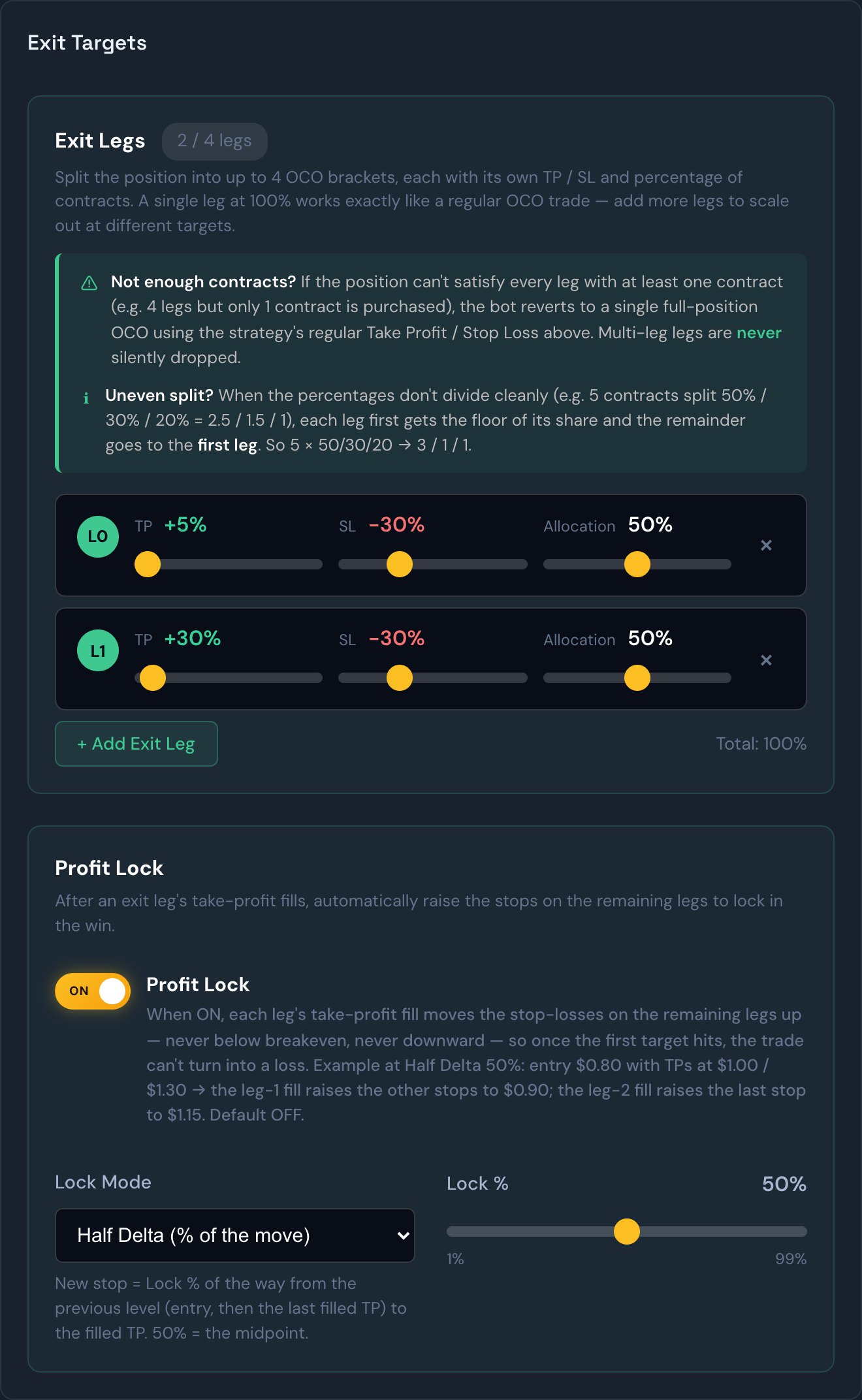Click the L0 take-profit slider handle
The width and height of the screenshot is (862, 1400).
[x=148, y=564]
